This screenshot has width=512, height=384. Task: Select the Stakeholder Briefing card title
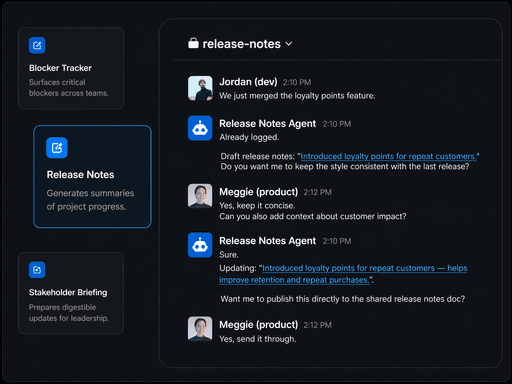coord(68,292)
